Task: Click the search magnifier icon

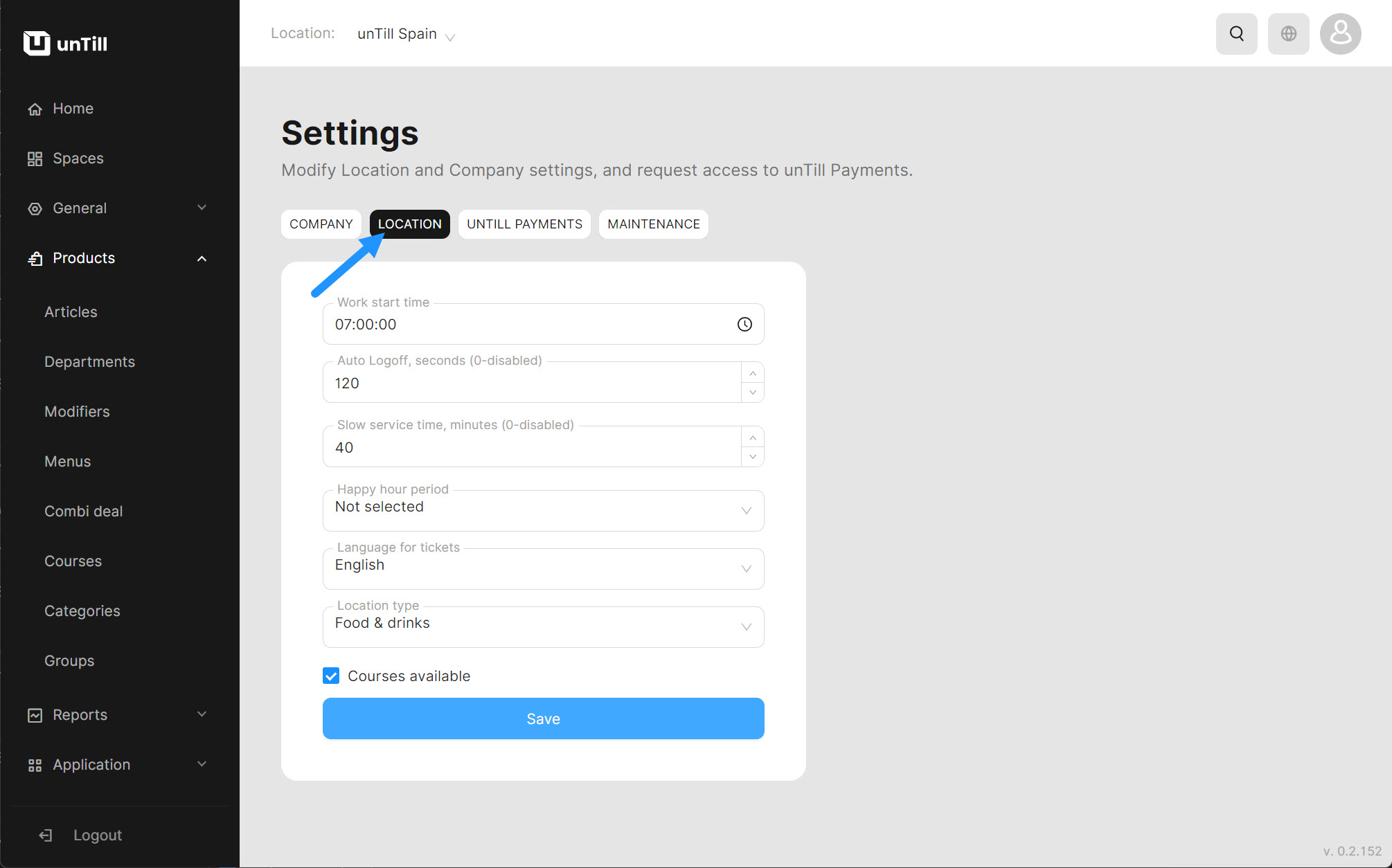Action: [x=1236, y=33]
